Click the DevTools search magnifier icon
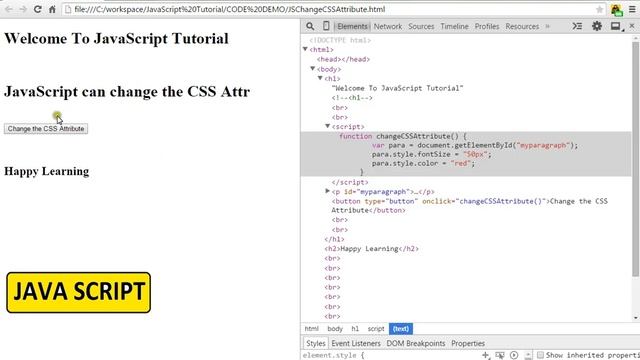Screen dimensions: 640x360 pyautogui.click(x=310, y=26)
